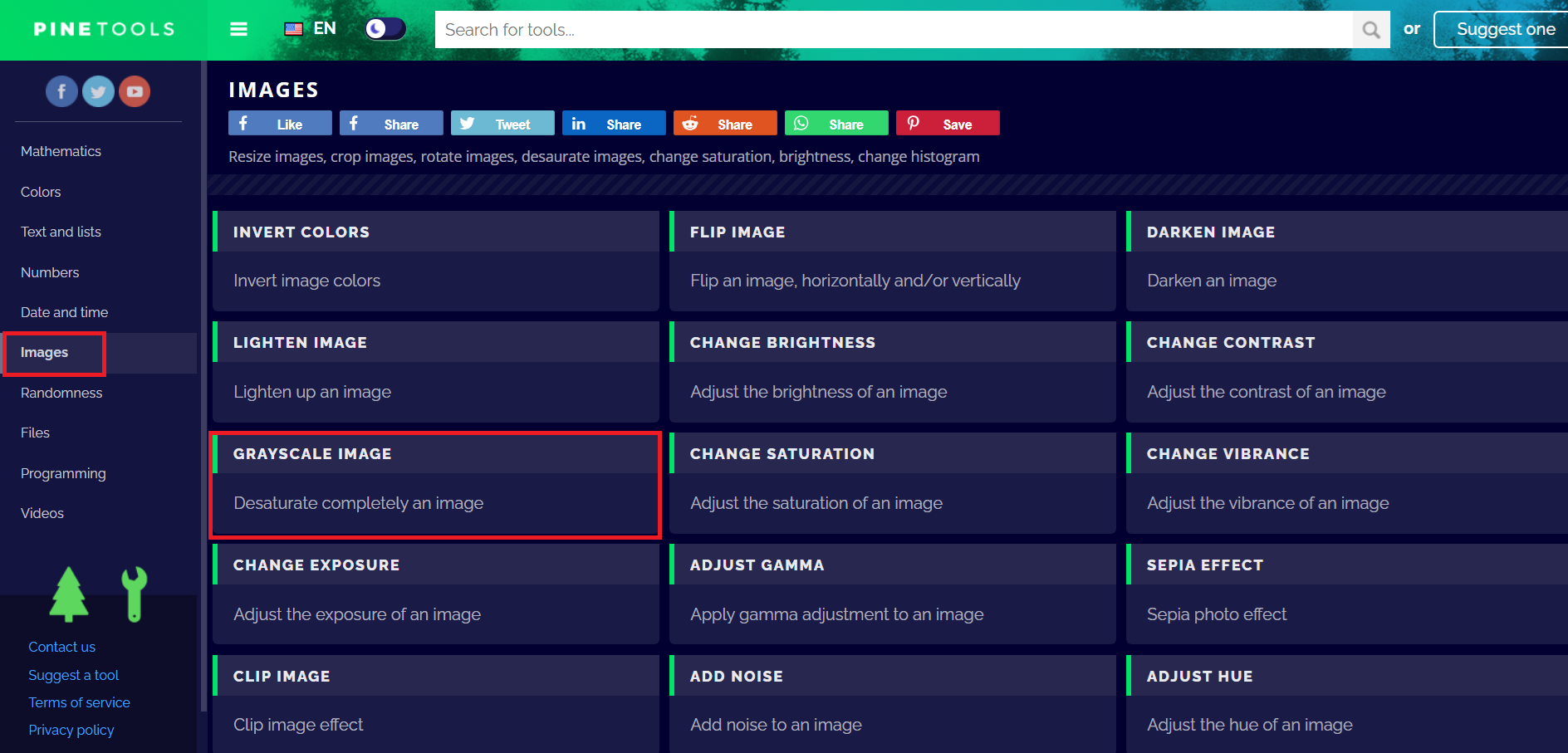Open the Lighten Image tool
Screen dimensions: 1568x753
[x=436, y=372]
